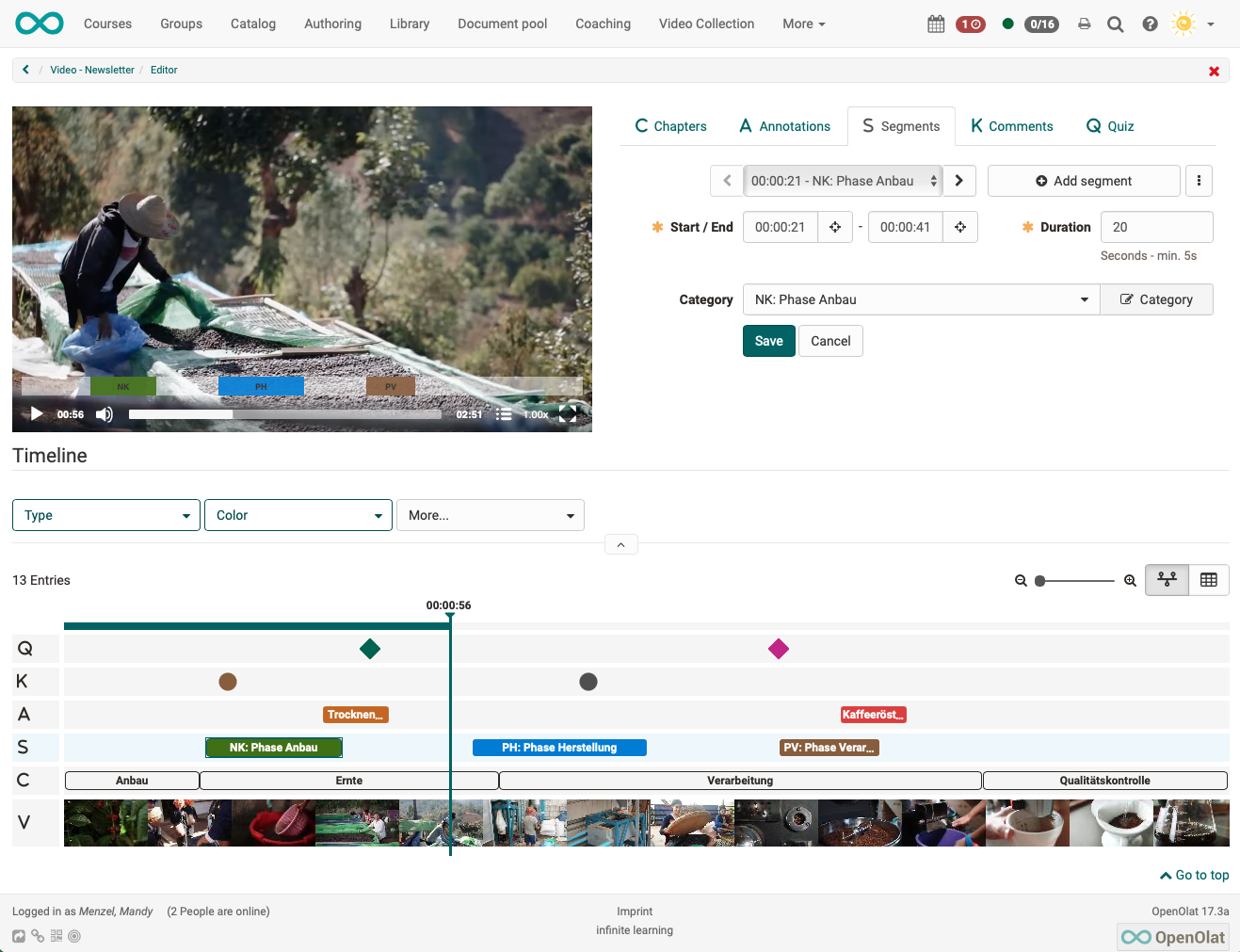
Task: Switch timeline to table view
Action: coord(1209,579)
